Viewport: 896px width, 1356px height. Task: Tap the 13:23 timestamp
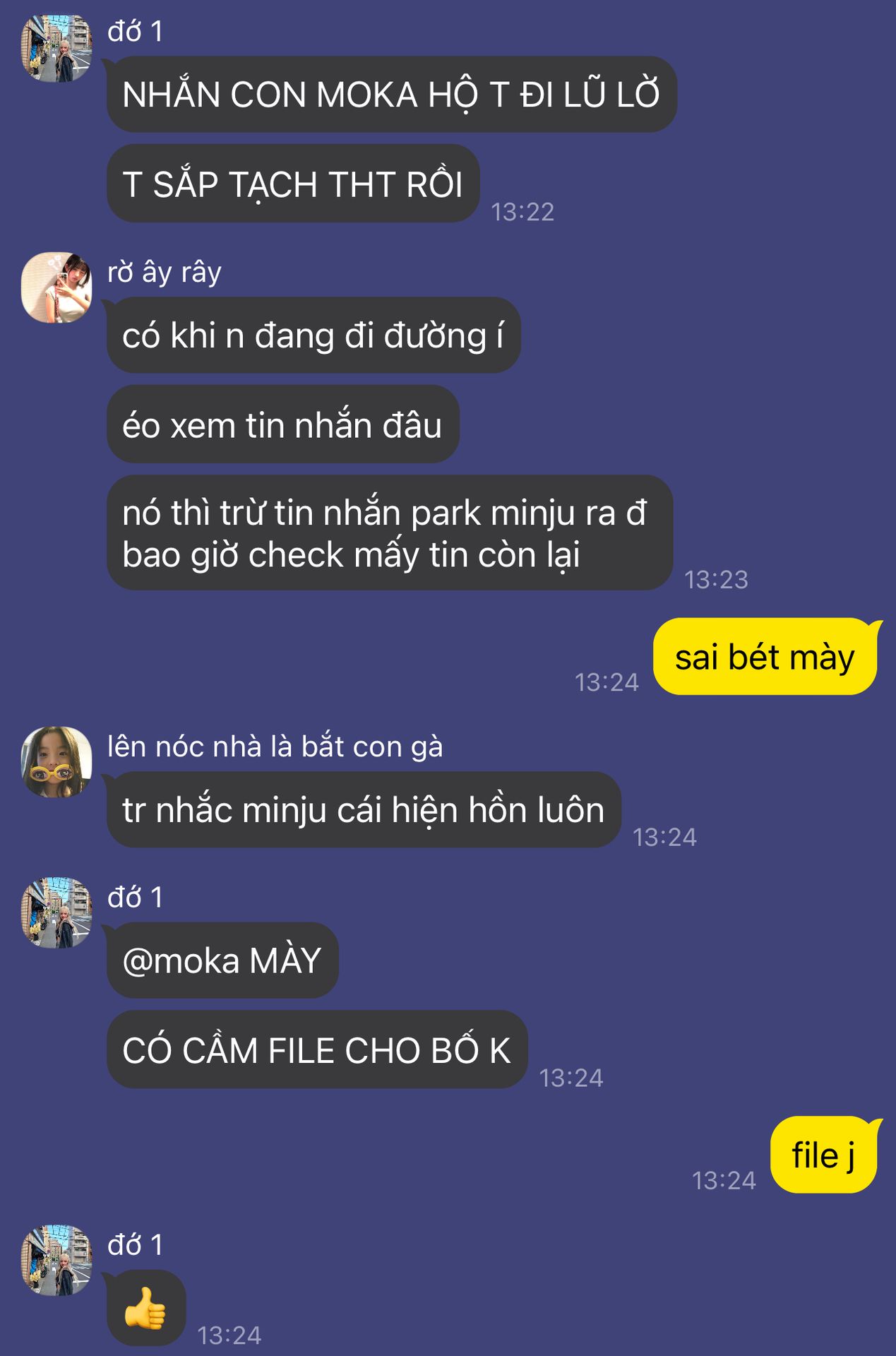pos(716,580)
